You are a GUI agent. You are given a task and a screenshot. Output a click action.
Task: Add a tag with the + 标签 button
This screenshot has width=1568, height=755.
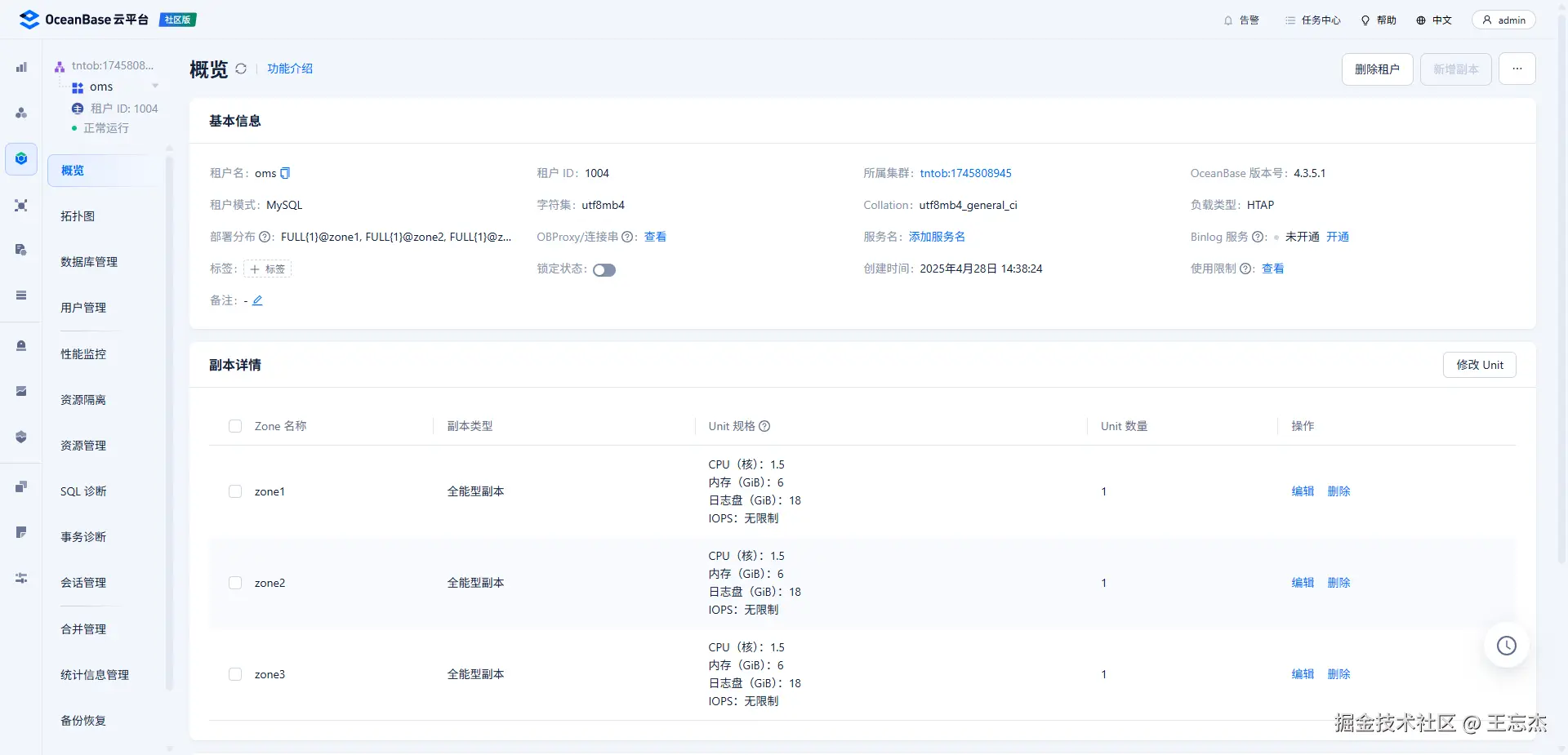coord(268,269)
